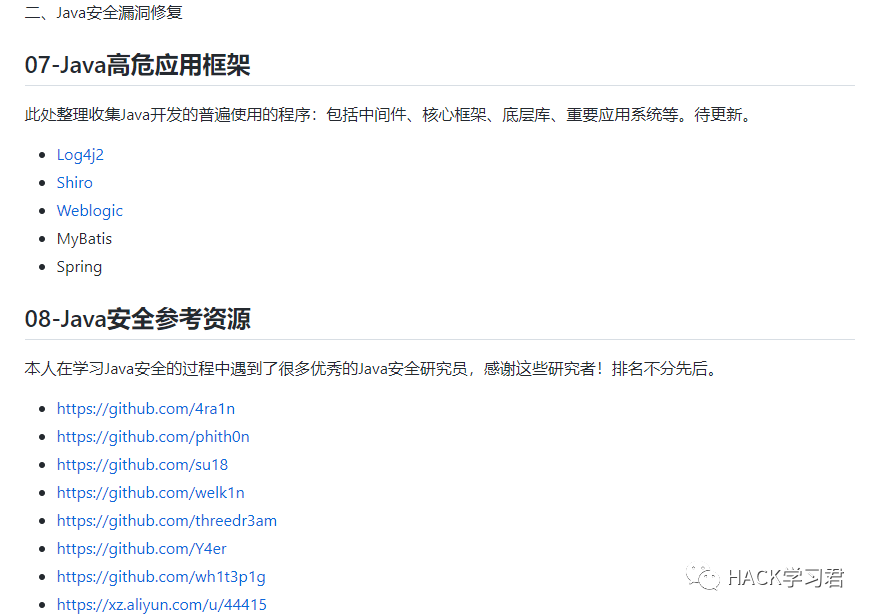
Task: Open the Shiro link
Action: (75, 183)
